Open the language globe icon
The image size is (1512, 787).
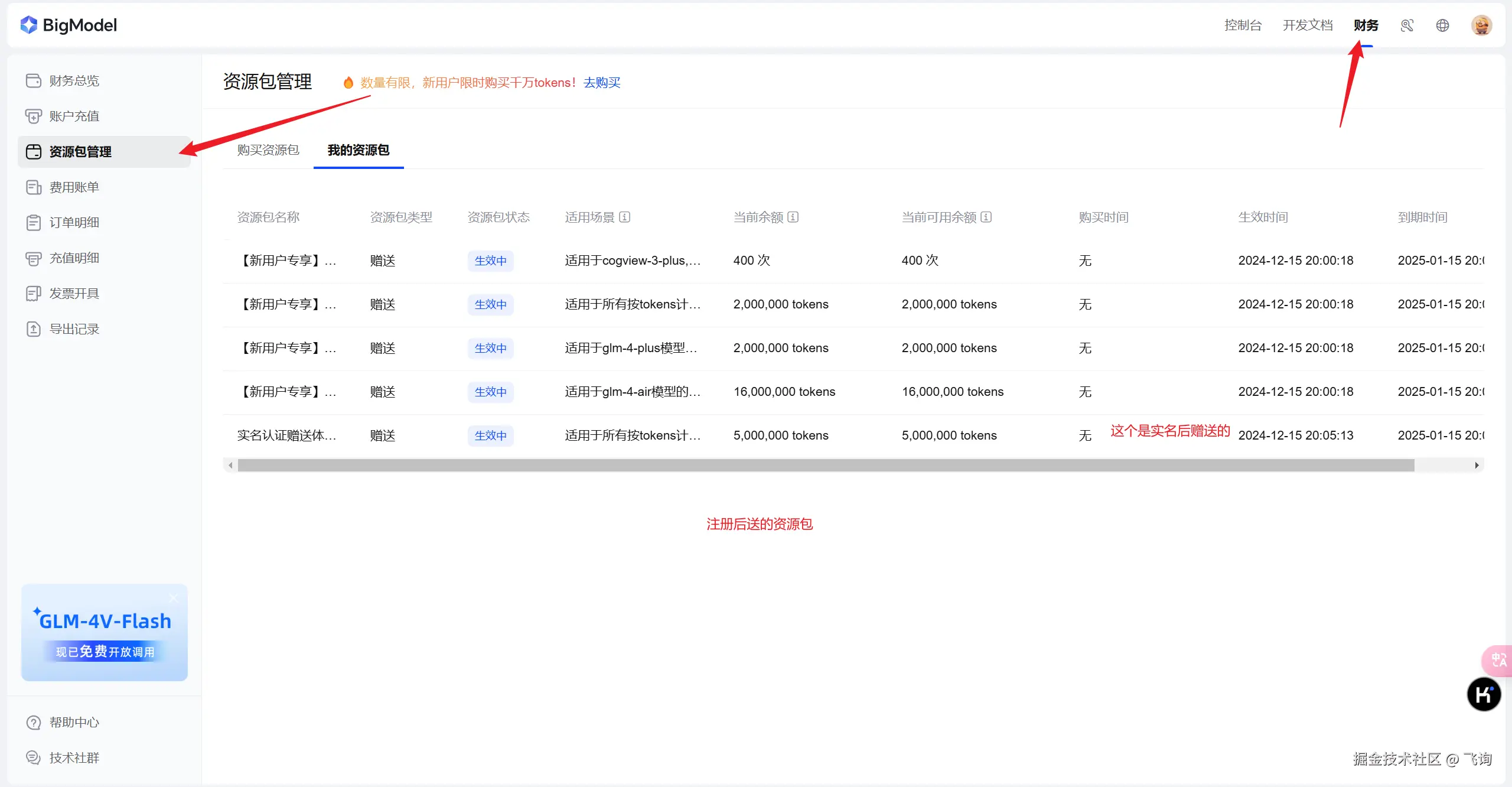click(x=1442, y=25)
